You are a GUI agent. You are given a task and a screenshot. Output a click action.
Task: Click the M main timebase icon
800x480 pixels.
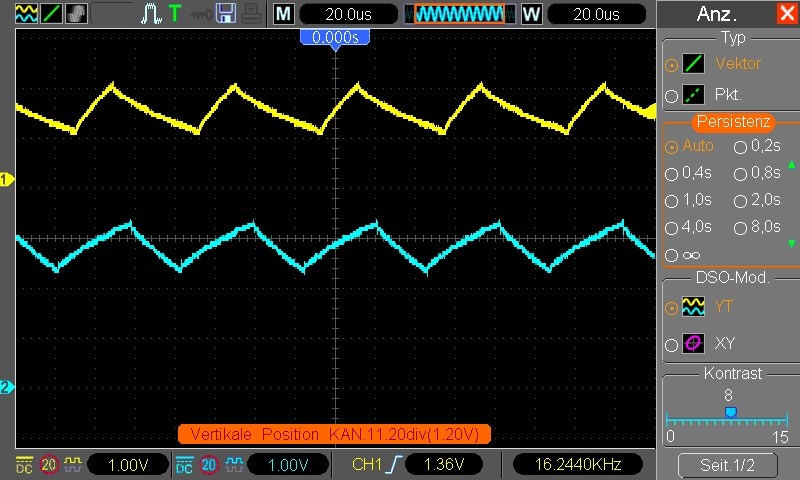pyautogui.click(x=284, y=14)
